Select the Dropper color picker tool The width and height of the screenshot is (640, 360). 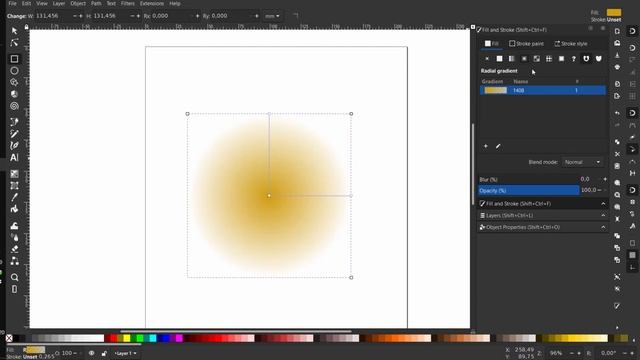coord(14,198)
